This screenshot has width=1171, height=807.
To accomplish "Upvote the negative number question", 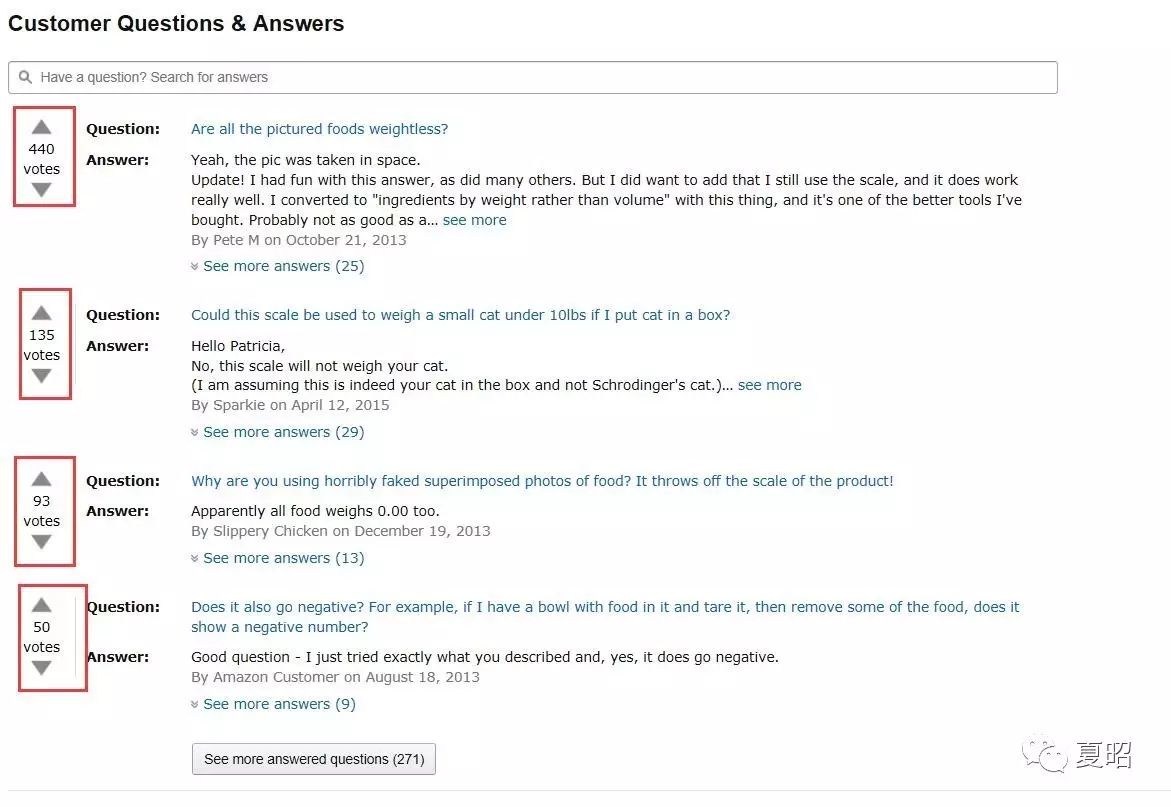I will pos(41,605).
